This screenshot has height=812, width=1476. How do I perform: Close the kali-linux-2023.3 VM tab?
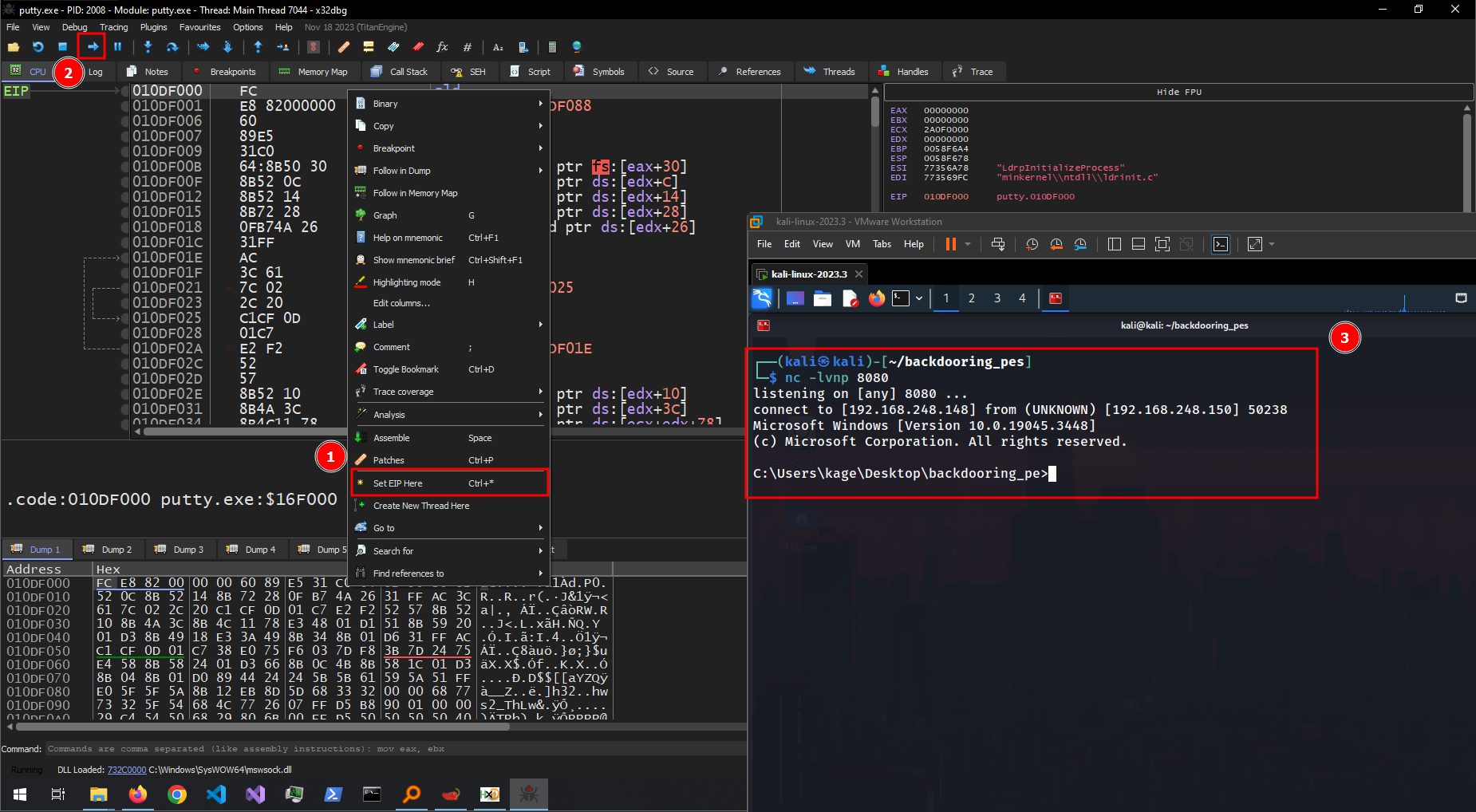click(859, 274)
